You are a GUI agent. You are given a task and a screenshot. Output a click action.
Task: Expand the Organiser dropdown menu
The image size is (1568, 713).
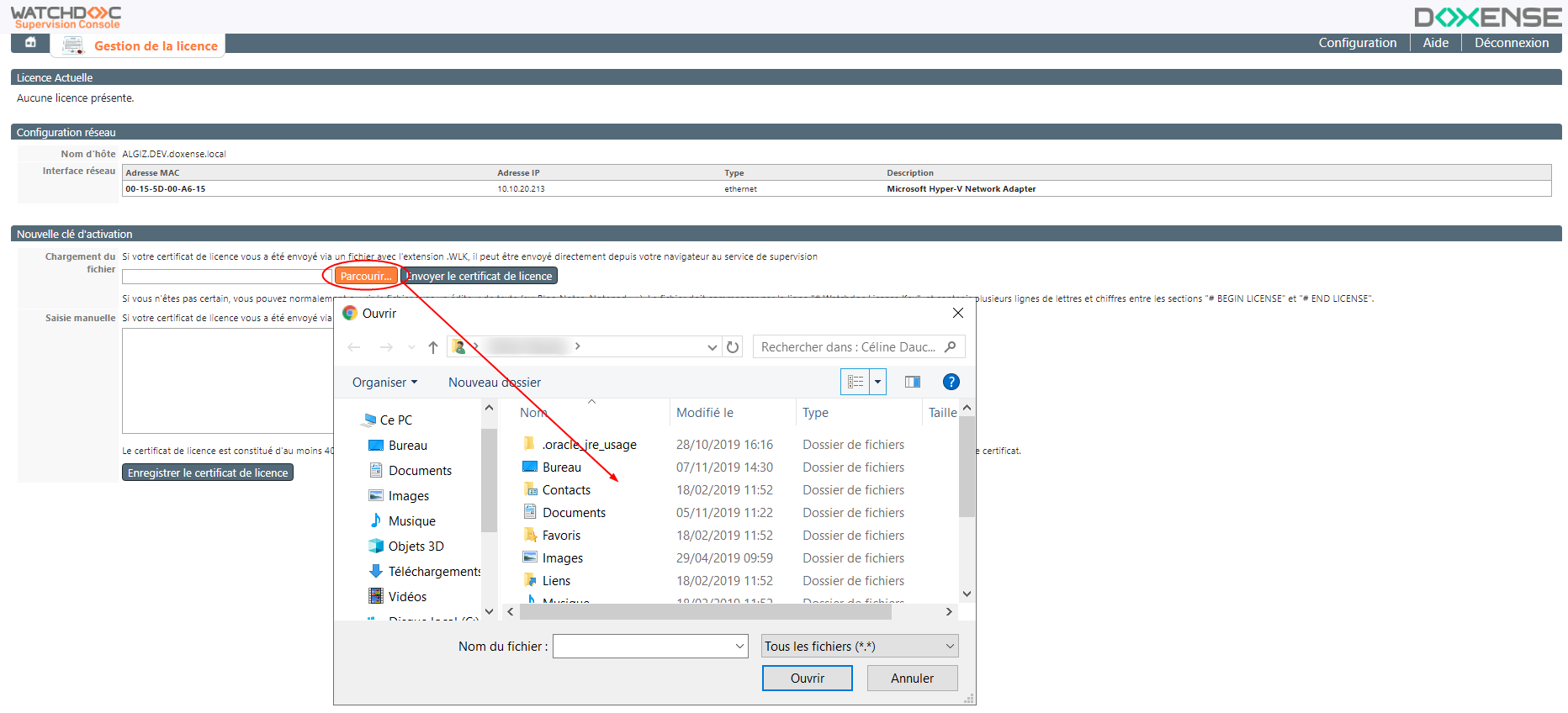tap(384, 383)
